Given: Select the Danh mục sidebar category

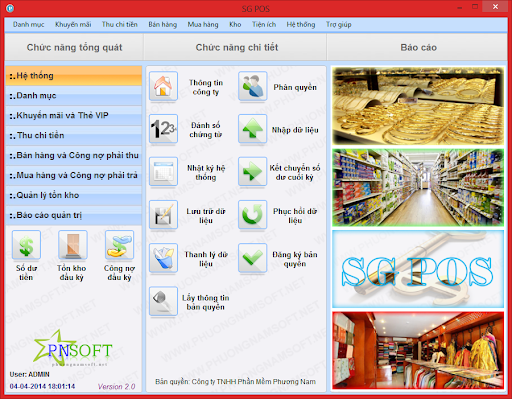Looking at the screenshot, I should click(74, 96).
